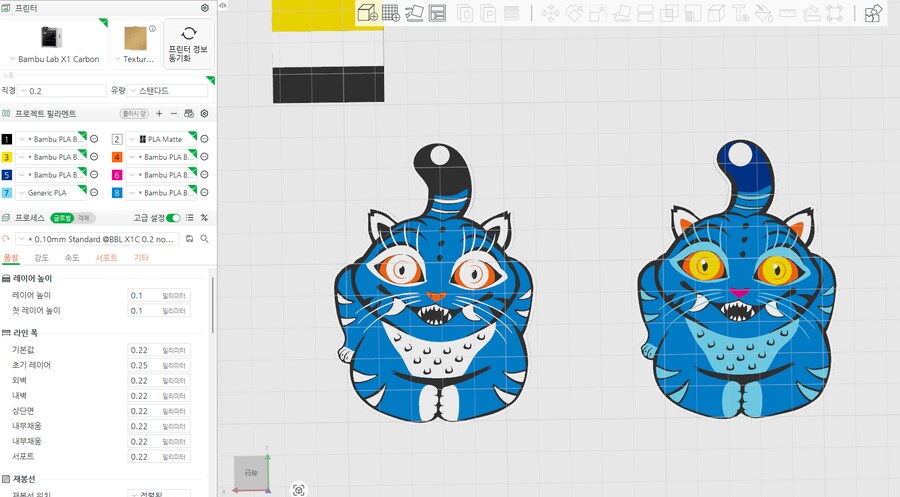Click the light blue filament 7 swatch
Image resolution: width=900 pixels, height=497 pixels.
click(x=7, y=193)
